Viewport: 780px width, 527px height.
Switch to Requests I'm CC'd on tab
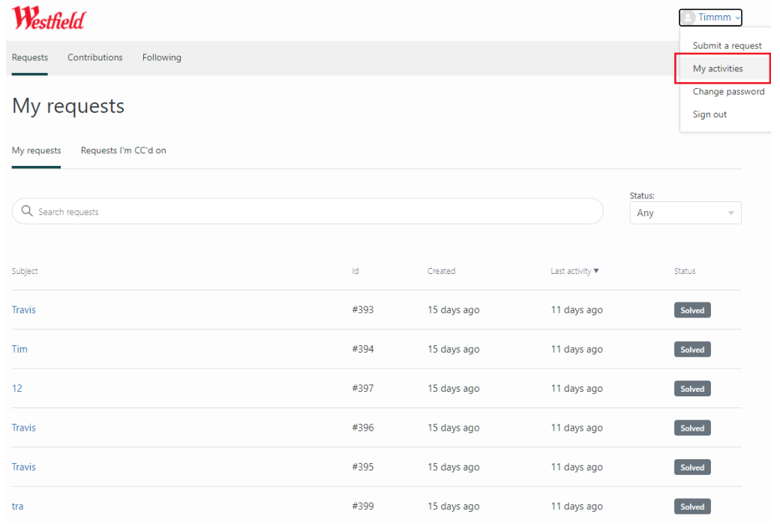click(x=123, y=151)
